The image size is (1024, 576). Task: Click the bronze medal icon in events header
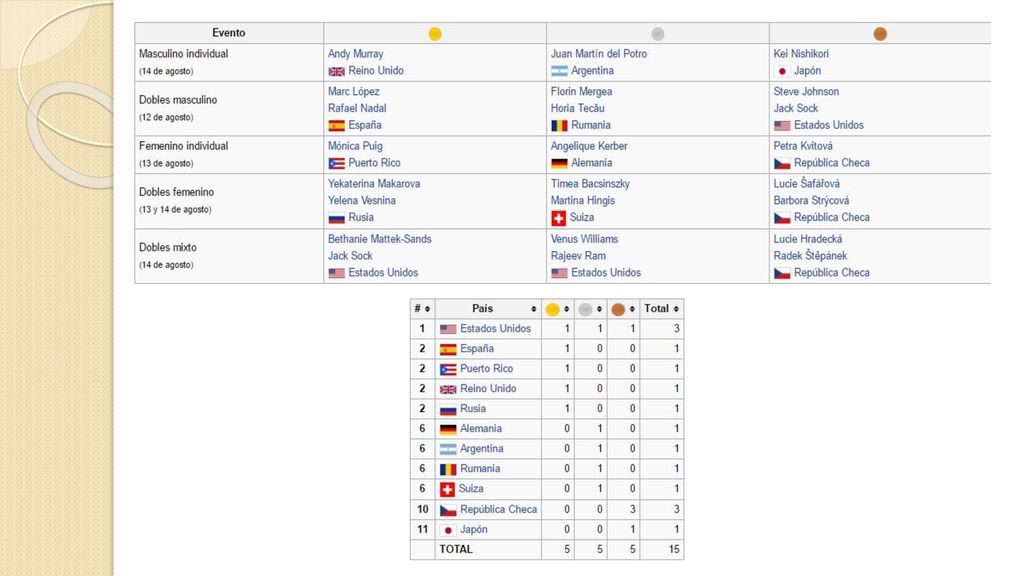880,34
